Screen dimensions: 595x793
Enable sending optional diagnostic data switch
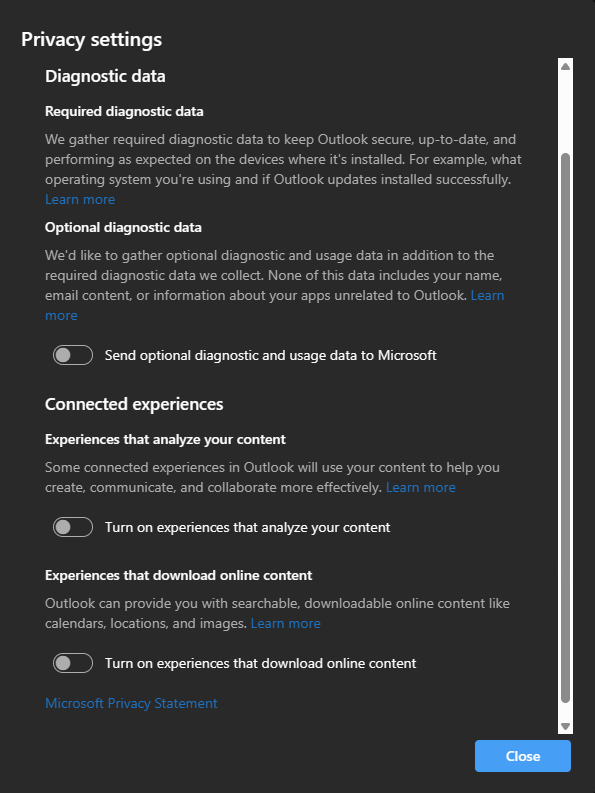pyautogui.click(x=73, y=355)
